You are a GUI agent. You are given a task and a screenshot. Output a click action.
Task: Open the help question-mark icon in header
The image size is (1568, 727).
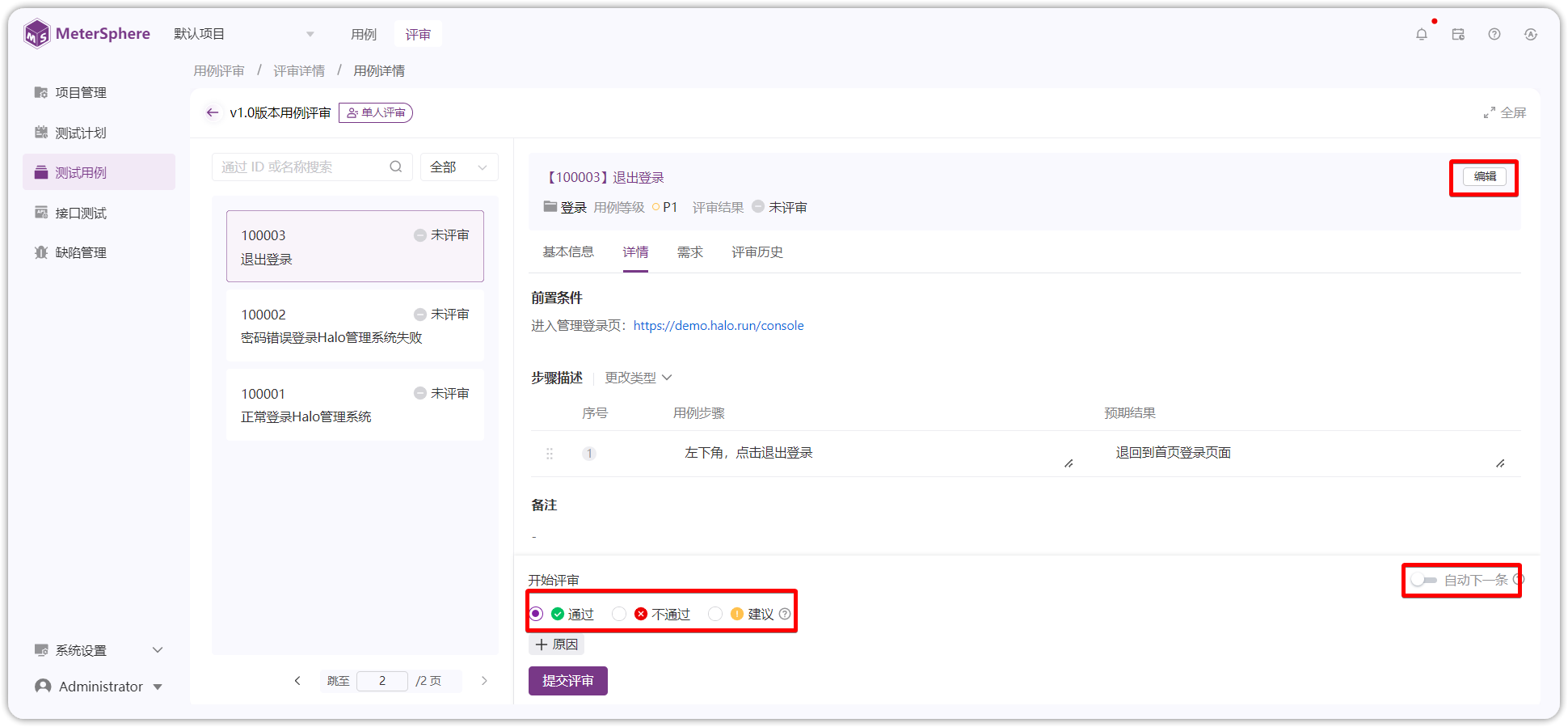(1494, 34)
